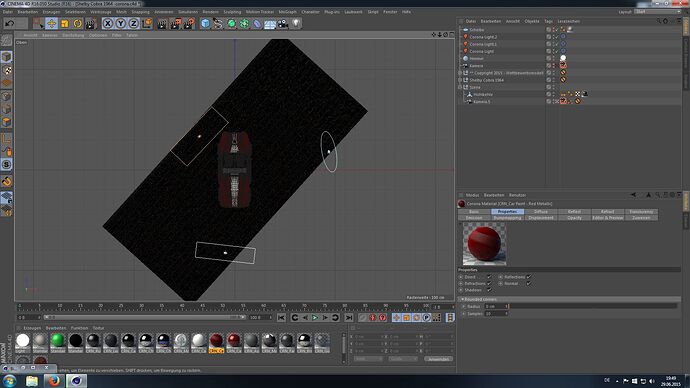Click the Windows Start button

(10, 381)
